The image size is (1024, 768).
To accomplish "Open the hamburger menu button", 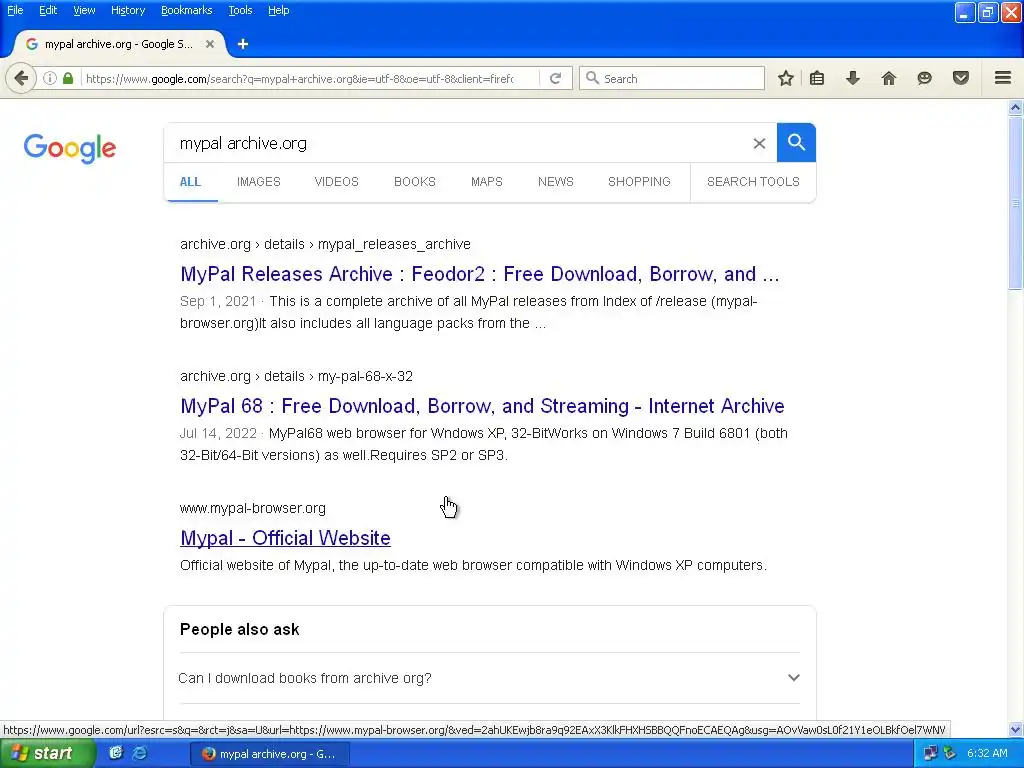I will (x=1003, y=78).
